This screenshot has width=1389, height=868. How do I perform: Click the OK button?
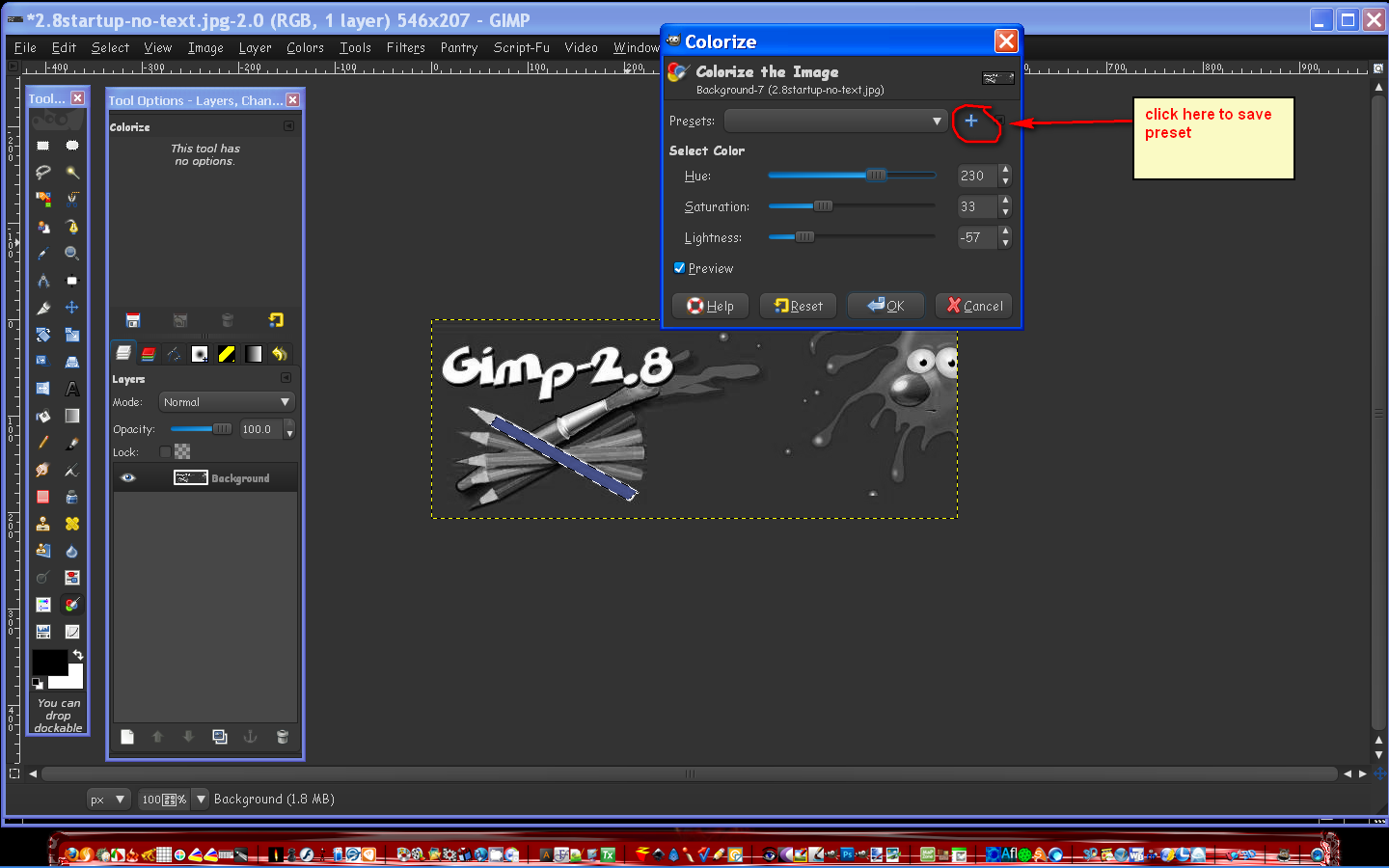tap(885, 306)
